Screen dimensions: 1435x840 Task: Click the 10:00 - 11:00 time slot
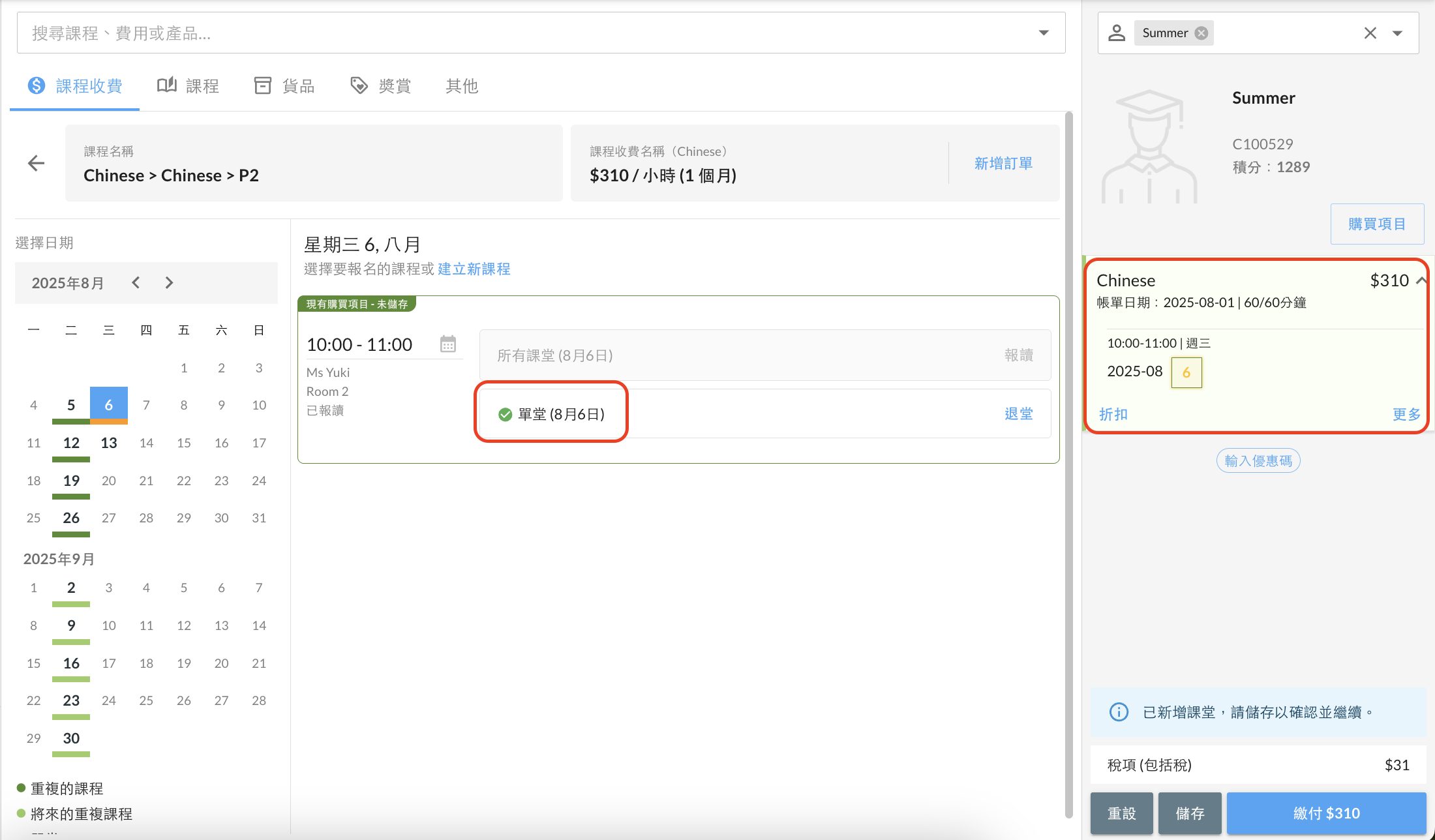[359, 344]
